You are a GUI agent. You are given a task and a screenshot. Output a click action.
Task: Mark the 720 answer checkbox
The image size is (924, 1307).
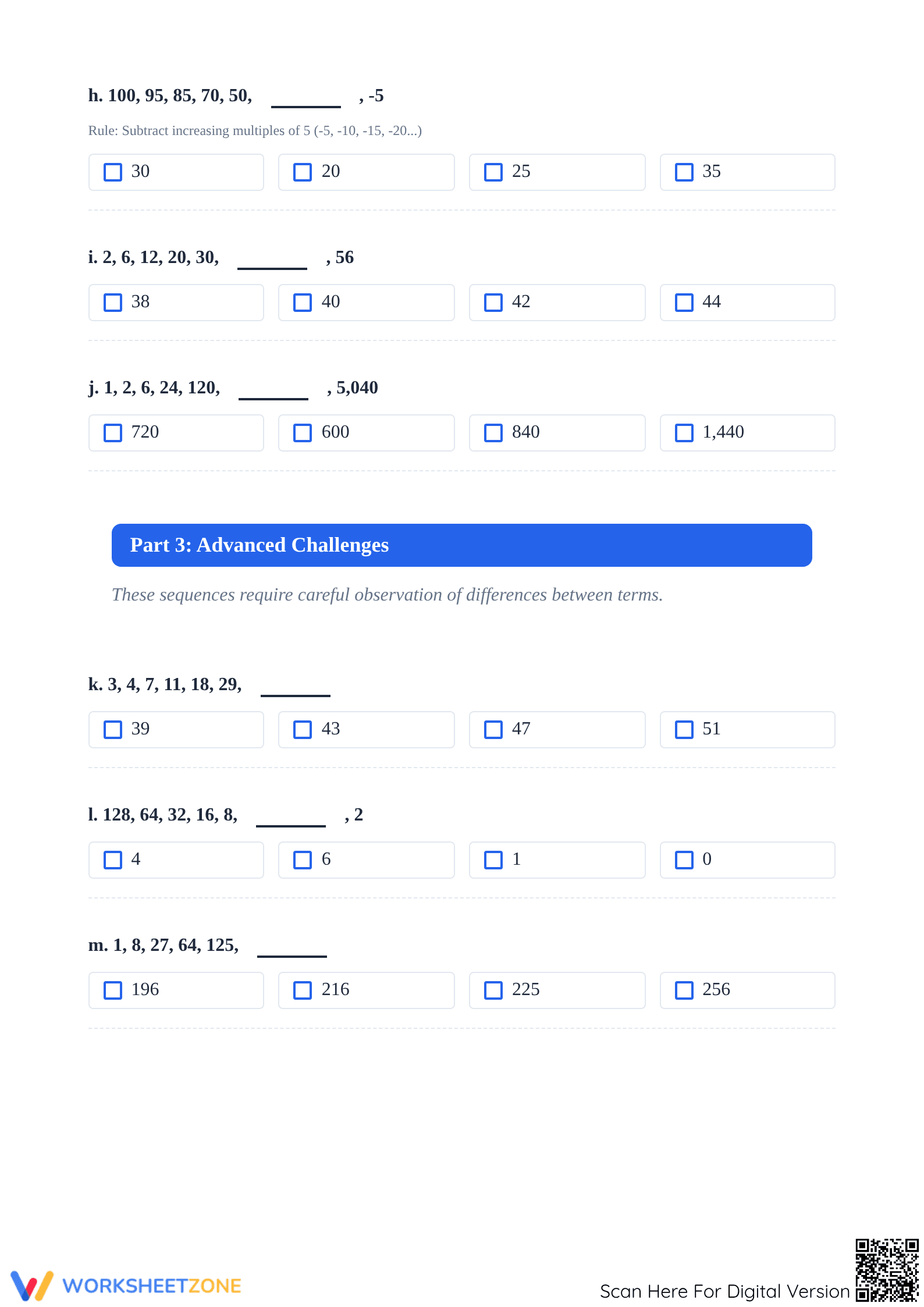(x=112, y=433)
